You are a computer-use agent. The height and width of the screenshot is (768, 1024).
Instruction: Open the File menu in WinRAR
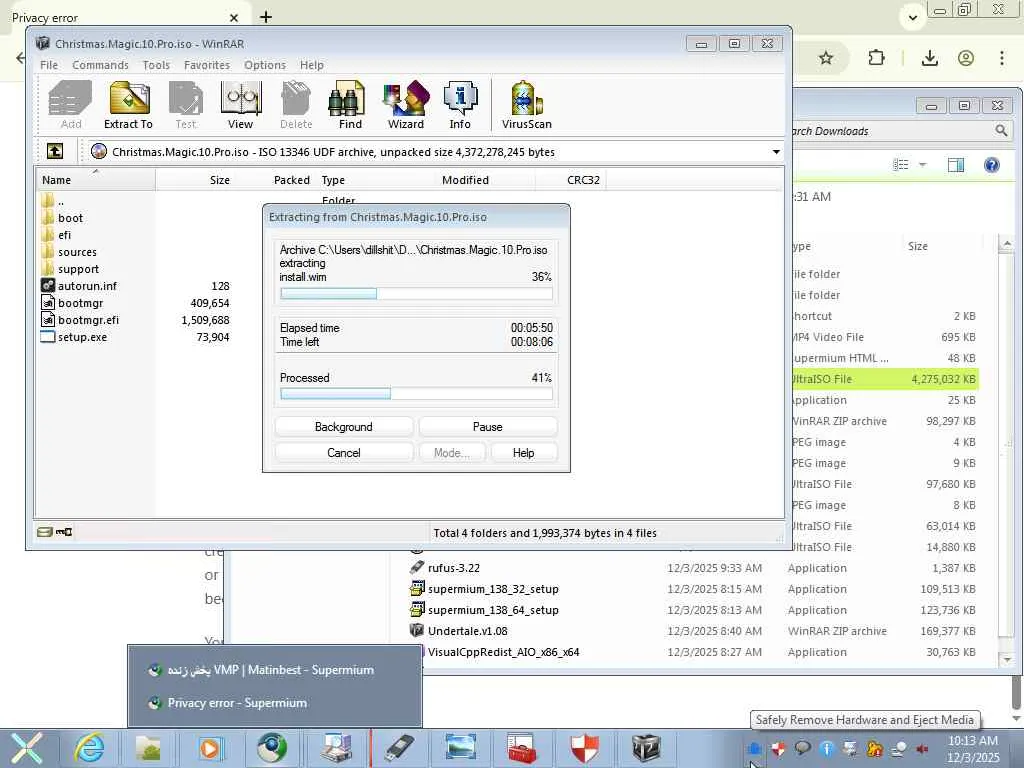click(49, 65)
